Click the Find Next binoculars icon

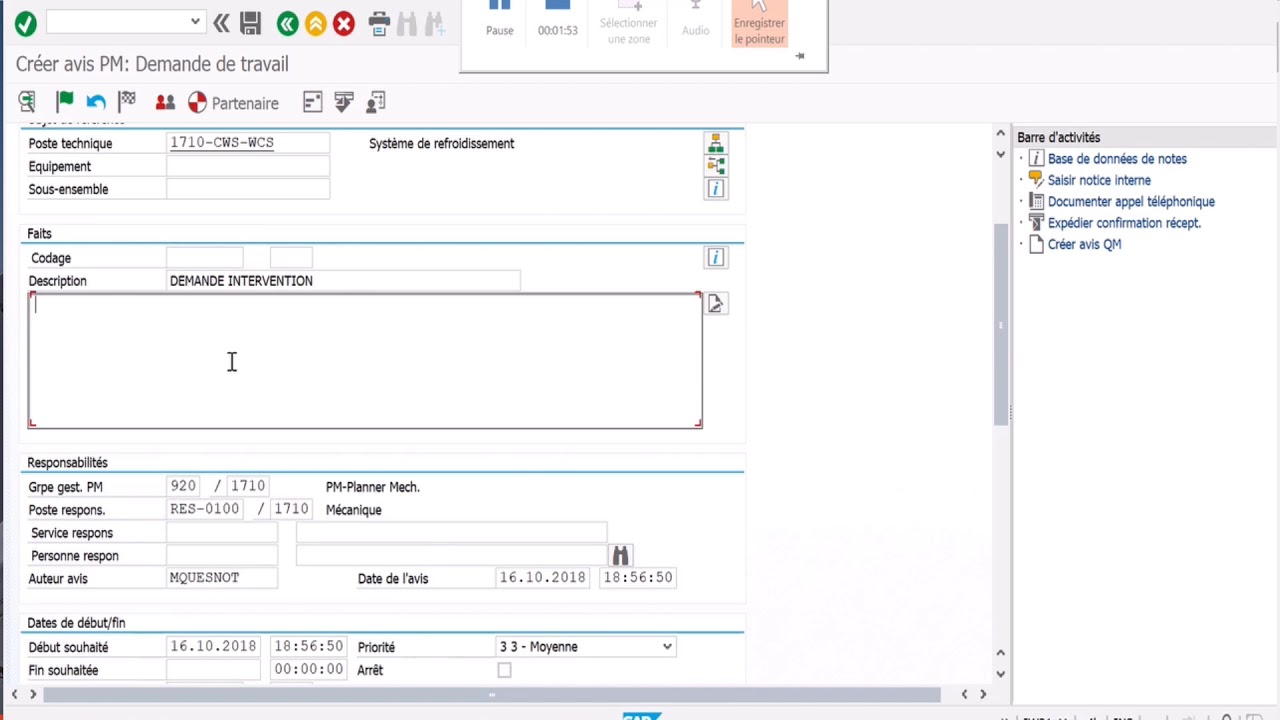tap(434, 22)
